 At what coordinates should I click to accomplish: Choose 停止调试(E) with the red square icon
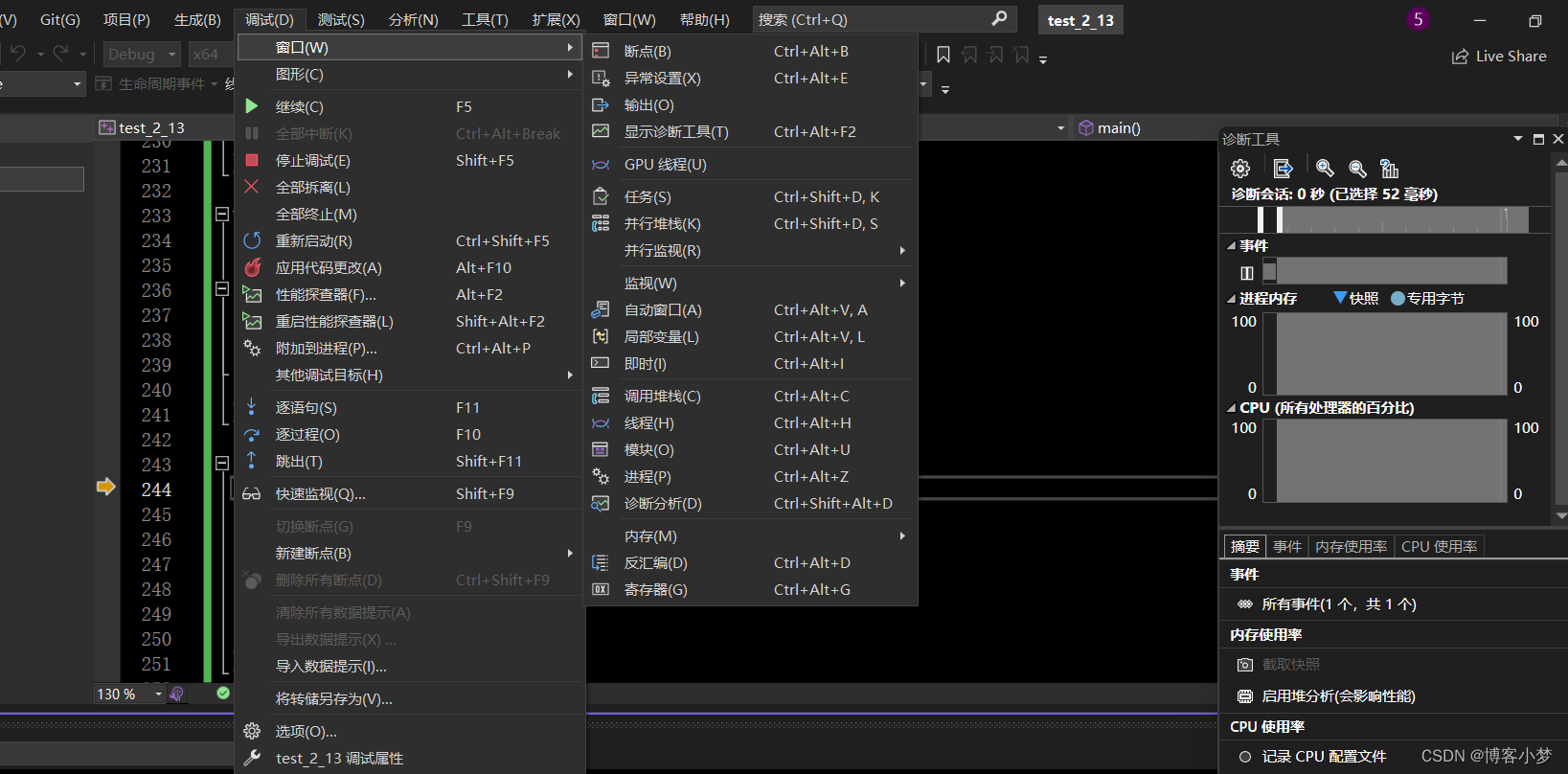pyautogui.click(x=410, y=161)
